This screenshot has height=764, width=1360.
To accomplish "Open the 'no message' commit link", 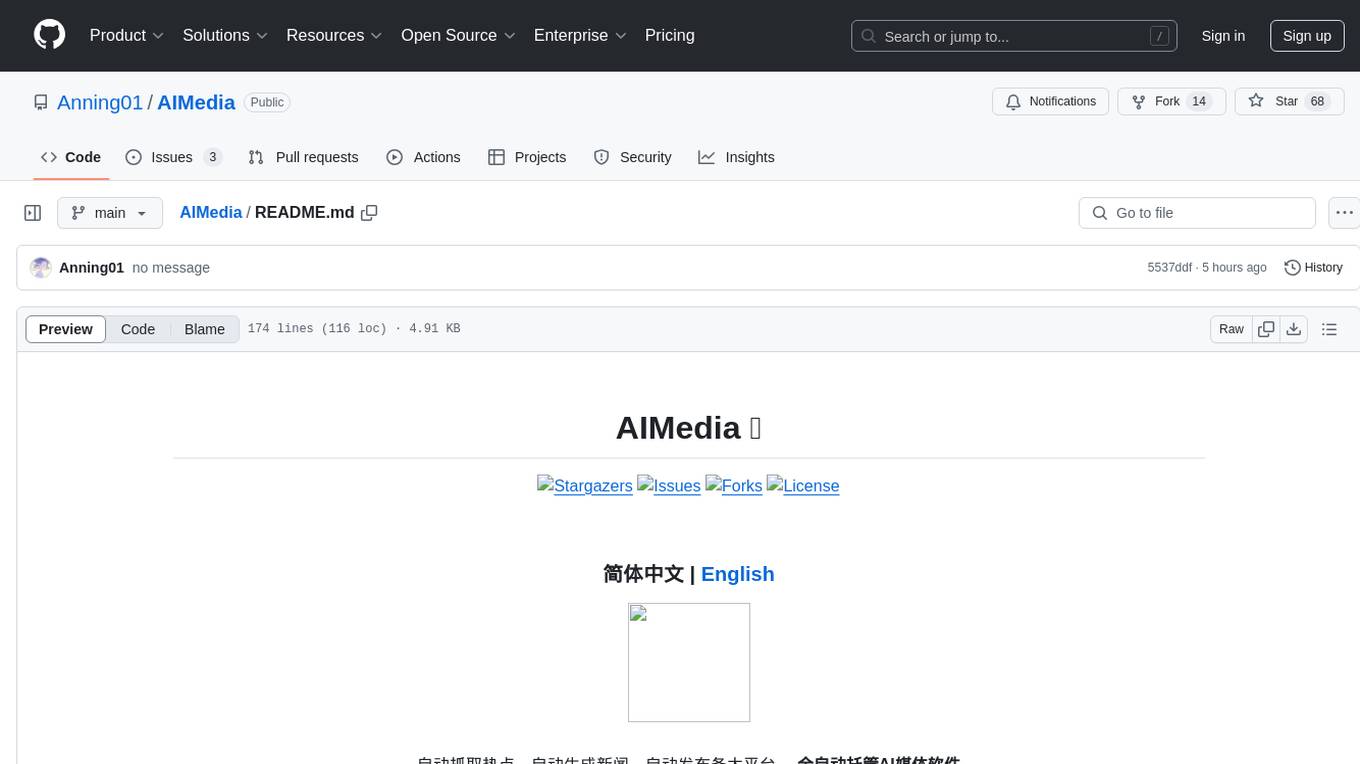I will [x=171, y=268].
